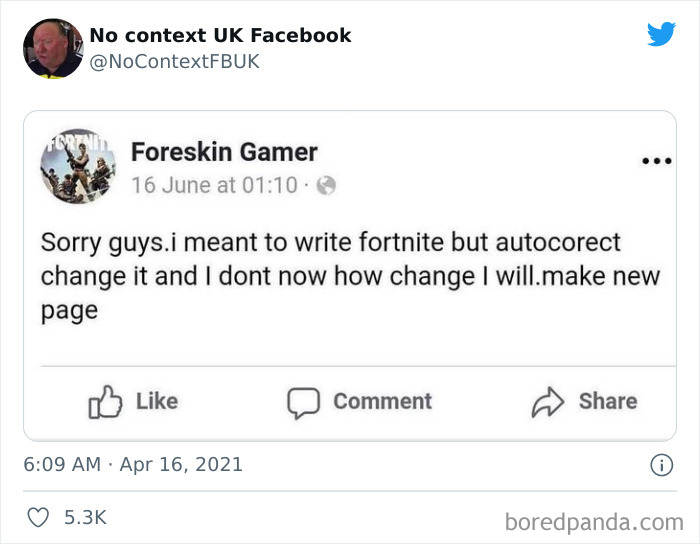
Task: Click the Facebook post text body
Action: click(x=350, y=276)
